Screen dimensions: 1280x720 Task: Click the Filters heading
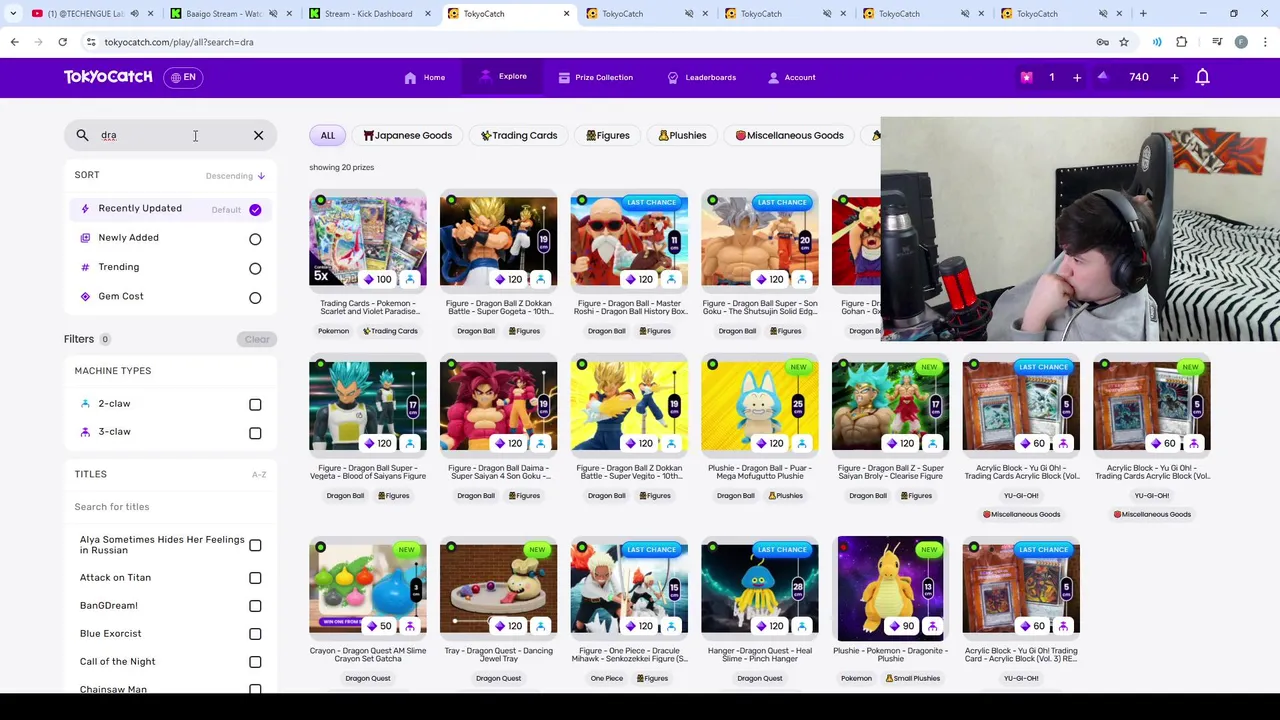click(x=79, y=339)
